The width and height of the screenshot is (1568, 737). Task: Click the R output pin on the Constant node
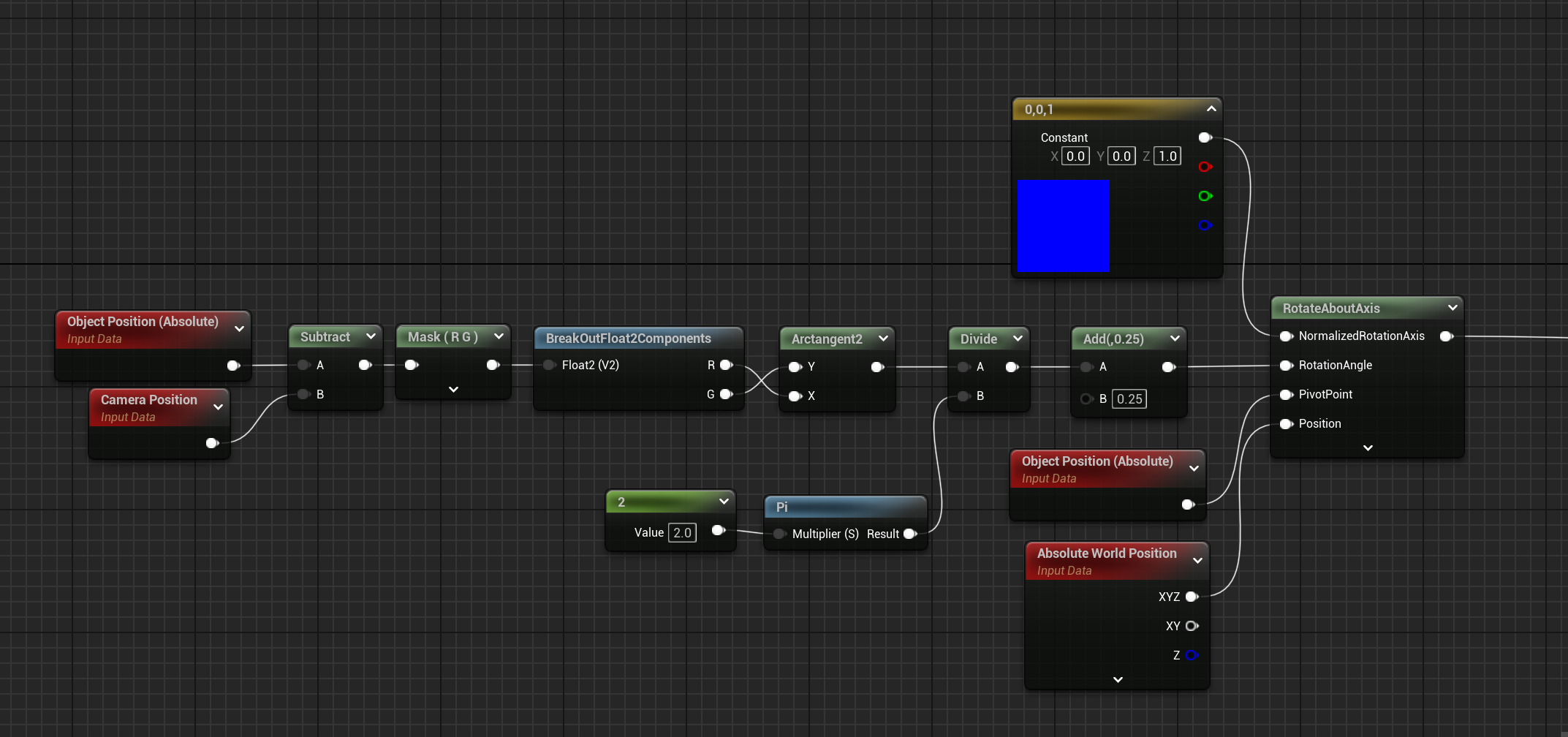(x=1205, y=167)
